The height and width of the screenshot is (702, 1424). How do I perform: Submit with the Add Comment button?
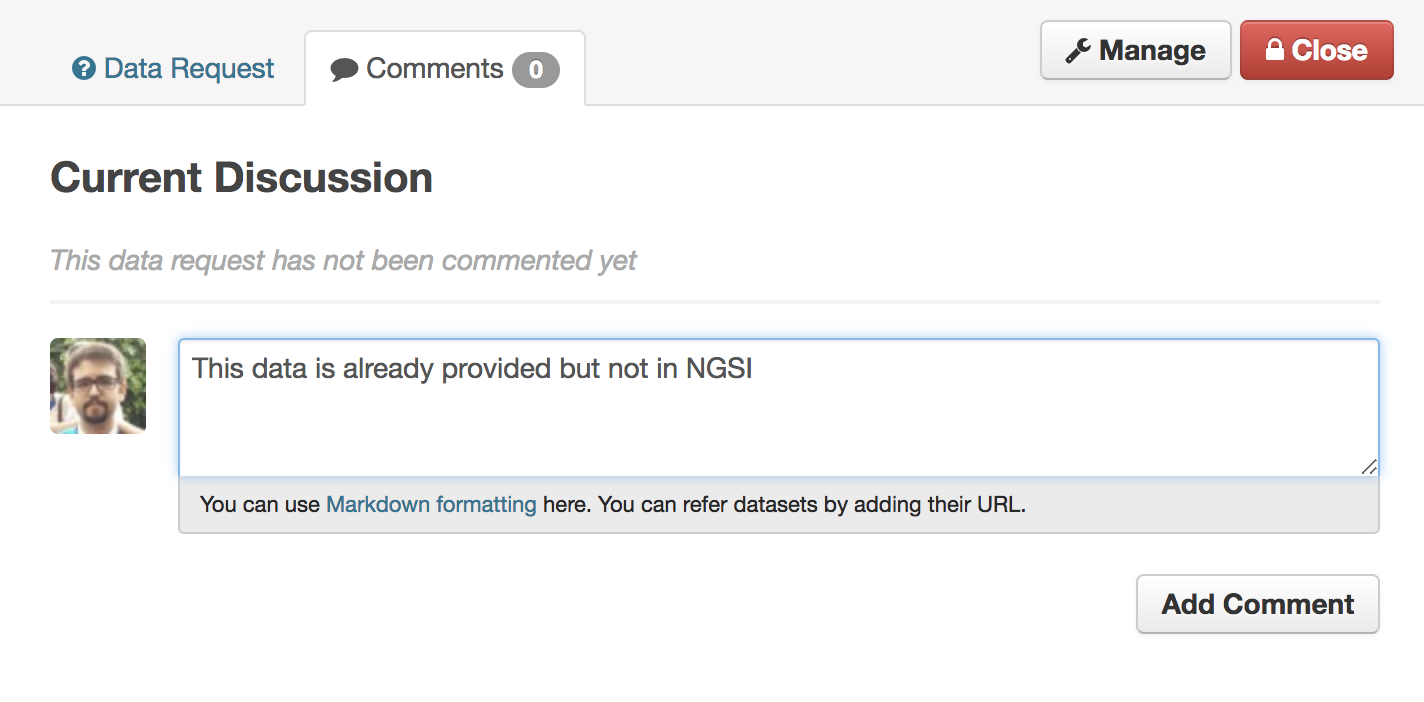(1257, 604)
